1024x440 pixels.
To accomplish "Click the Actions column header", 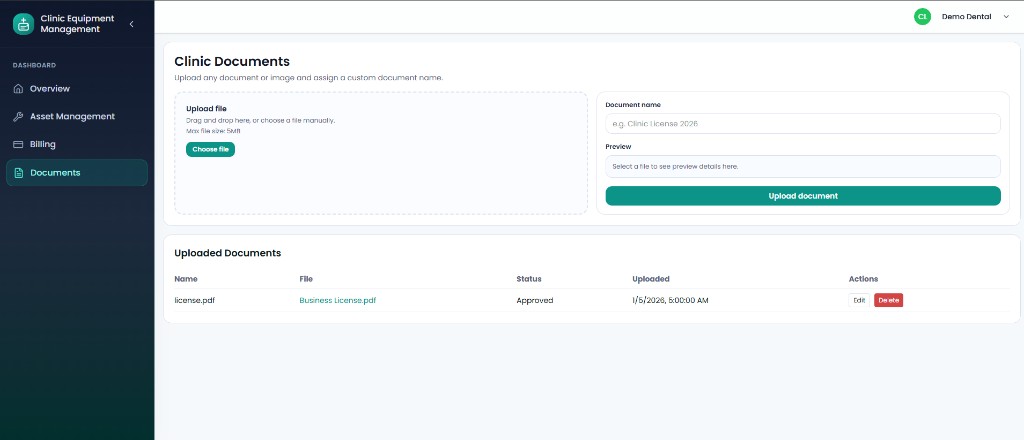I will coord(863,279).
